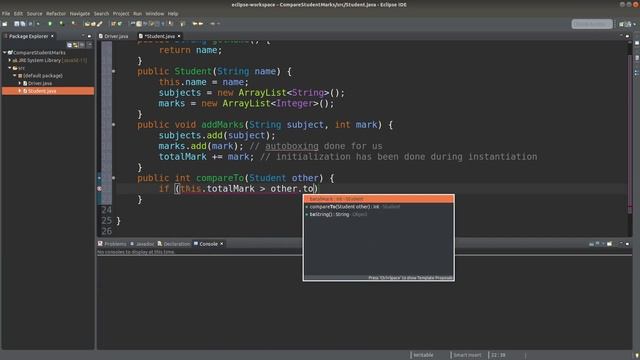Select the toString() autocomplete proposal
Screen dimensions: 640x360
(379, 214)
